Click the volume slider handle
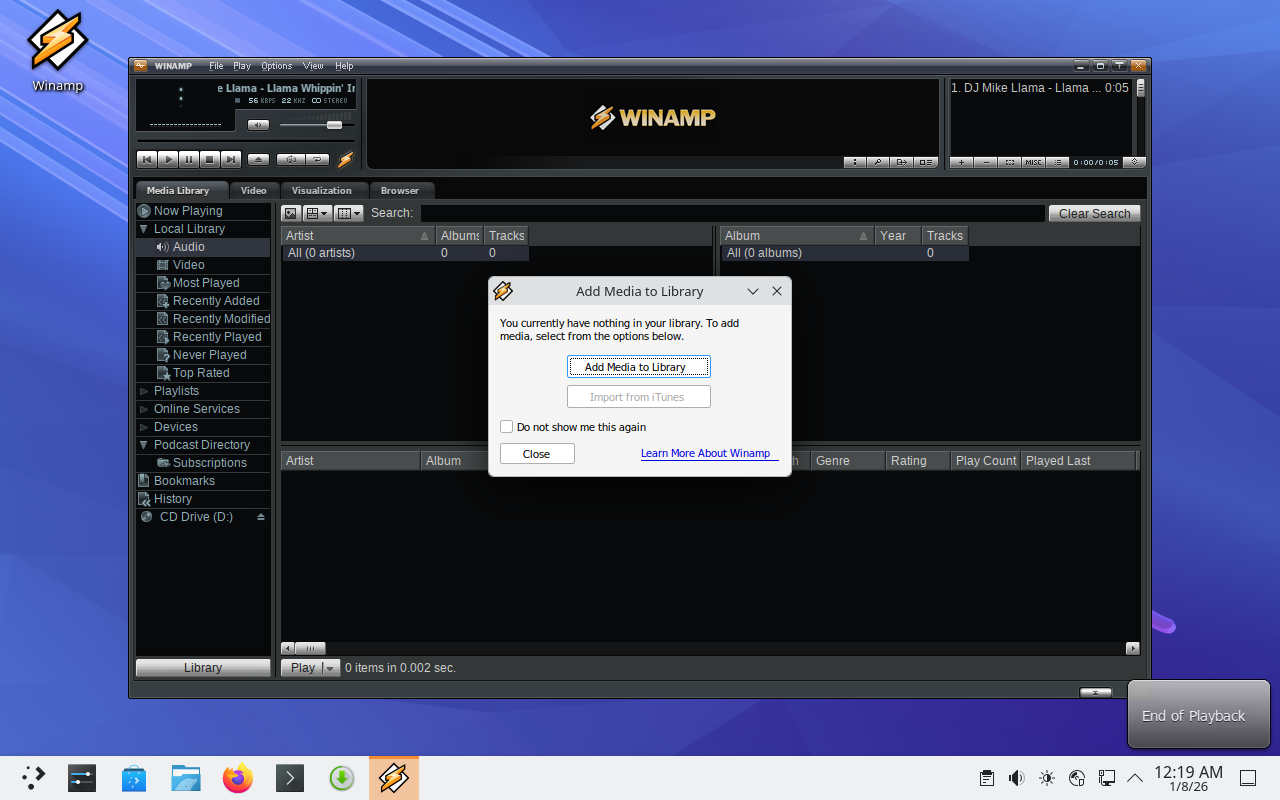The image size is (1280, 800). 334,125
